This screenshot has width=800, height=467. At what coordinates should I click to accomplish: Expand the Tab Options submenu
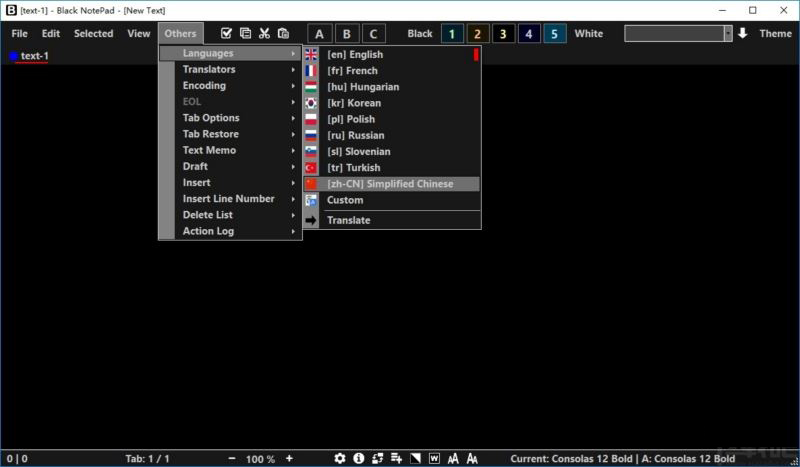tap(231, 118)
